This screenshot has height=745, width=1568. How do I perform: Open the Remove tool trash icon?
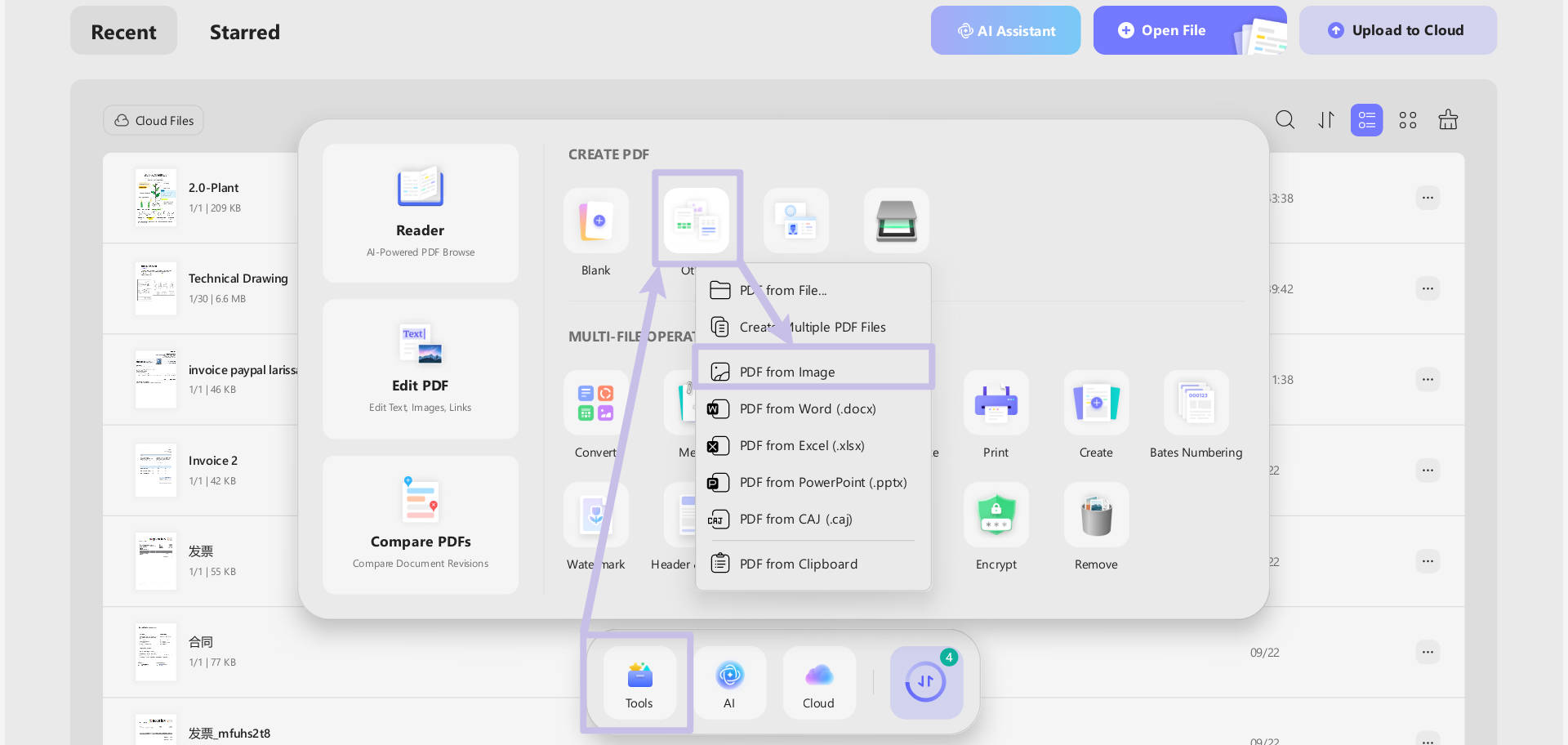point(1096,515)
